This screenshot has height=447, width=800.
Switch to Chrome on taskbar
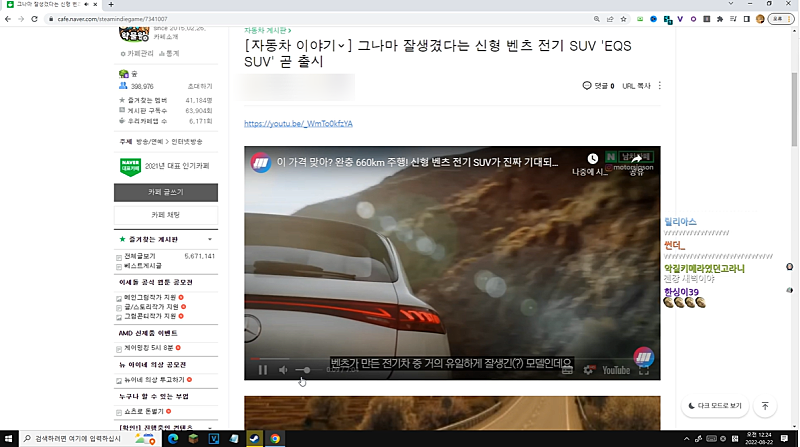click(x=275, y=438)
